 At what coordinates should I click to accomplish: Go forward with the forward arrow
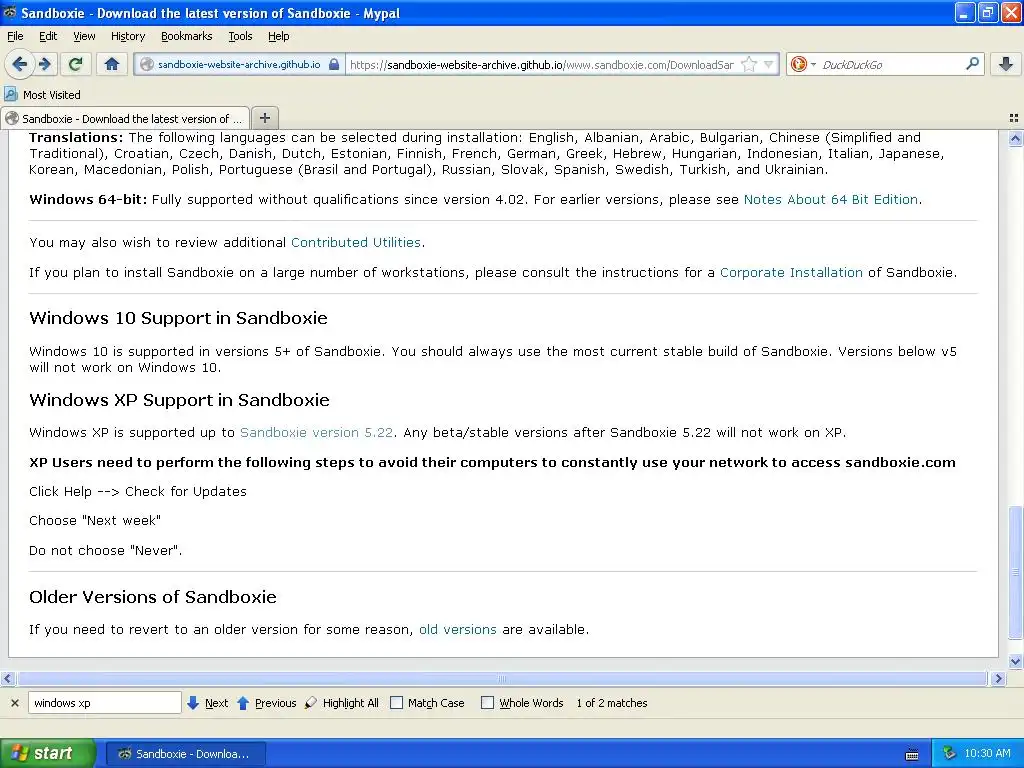point(45,64)
